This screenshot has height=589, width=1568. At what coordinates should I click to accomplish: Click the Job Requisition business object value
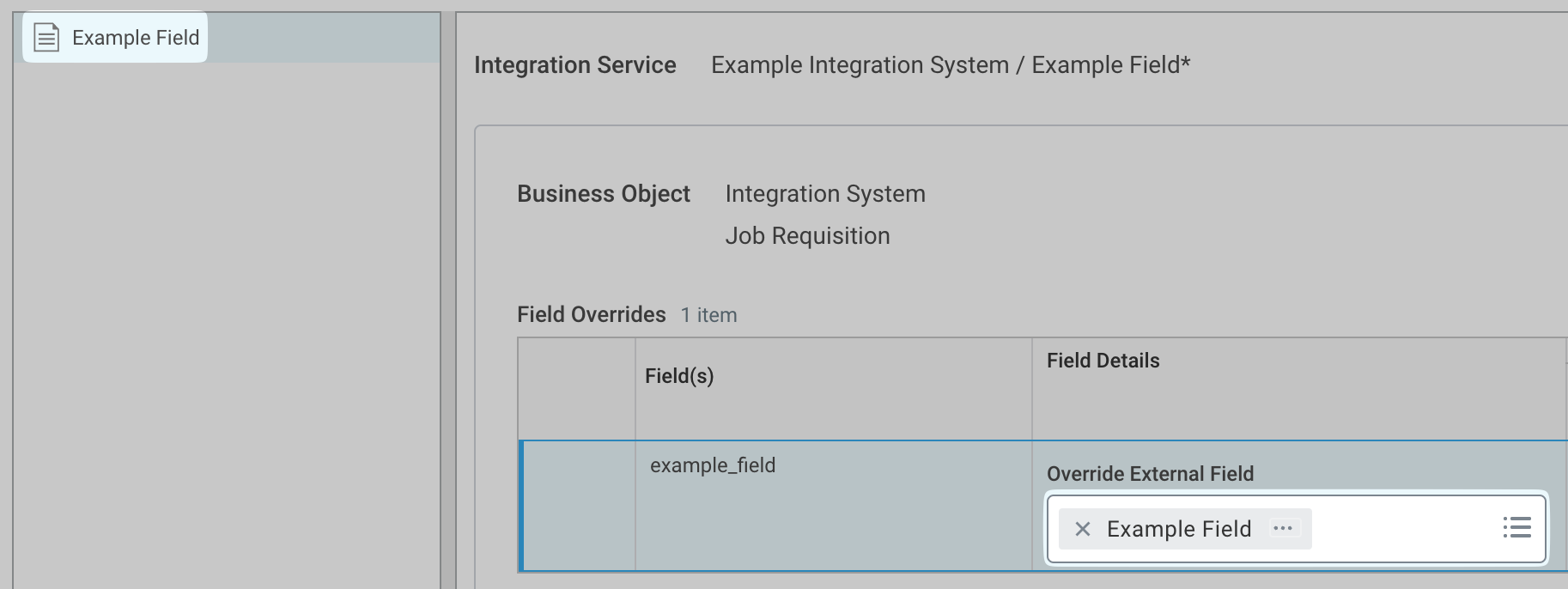coord(807,236)
